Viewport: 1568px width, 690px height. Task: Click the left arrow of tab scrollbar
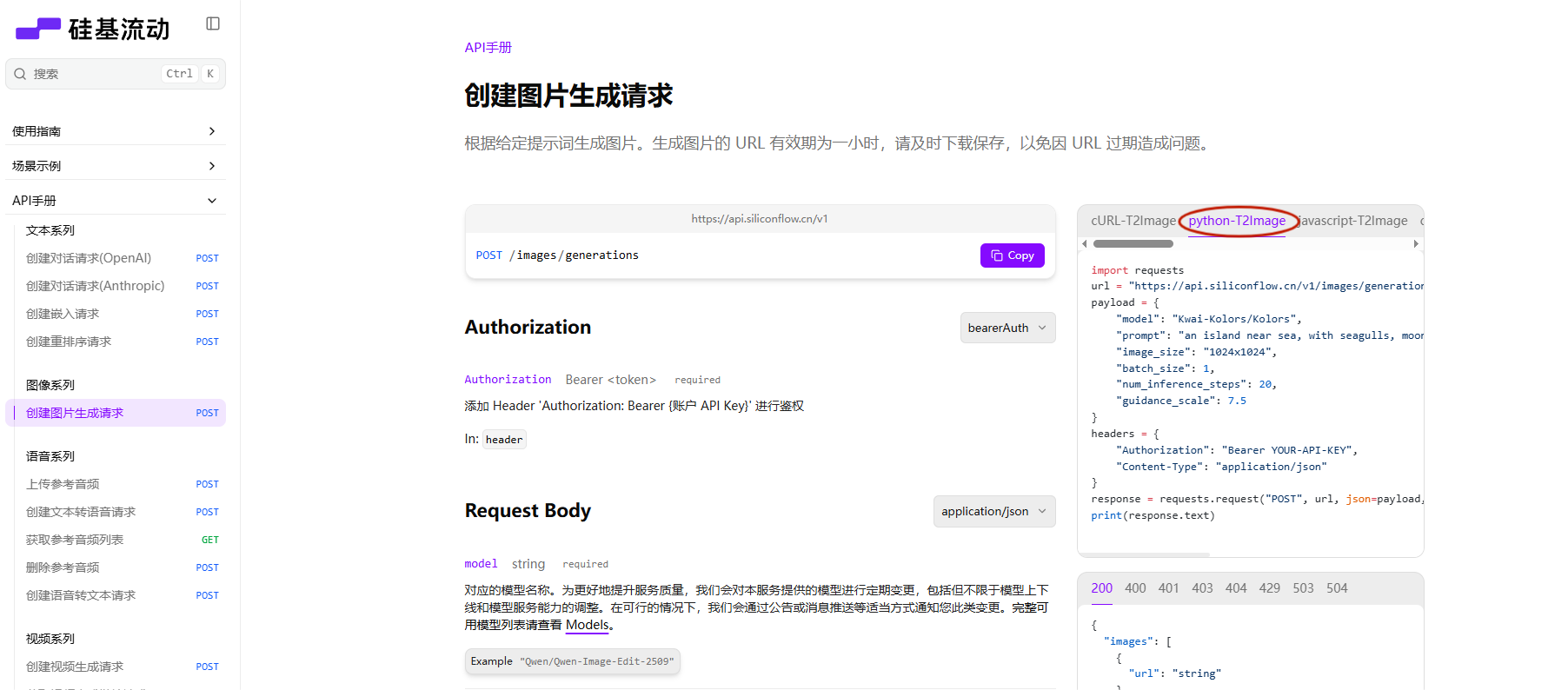click(1084, 244)
